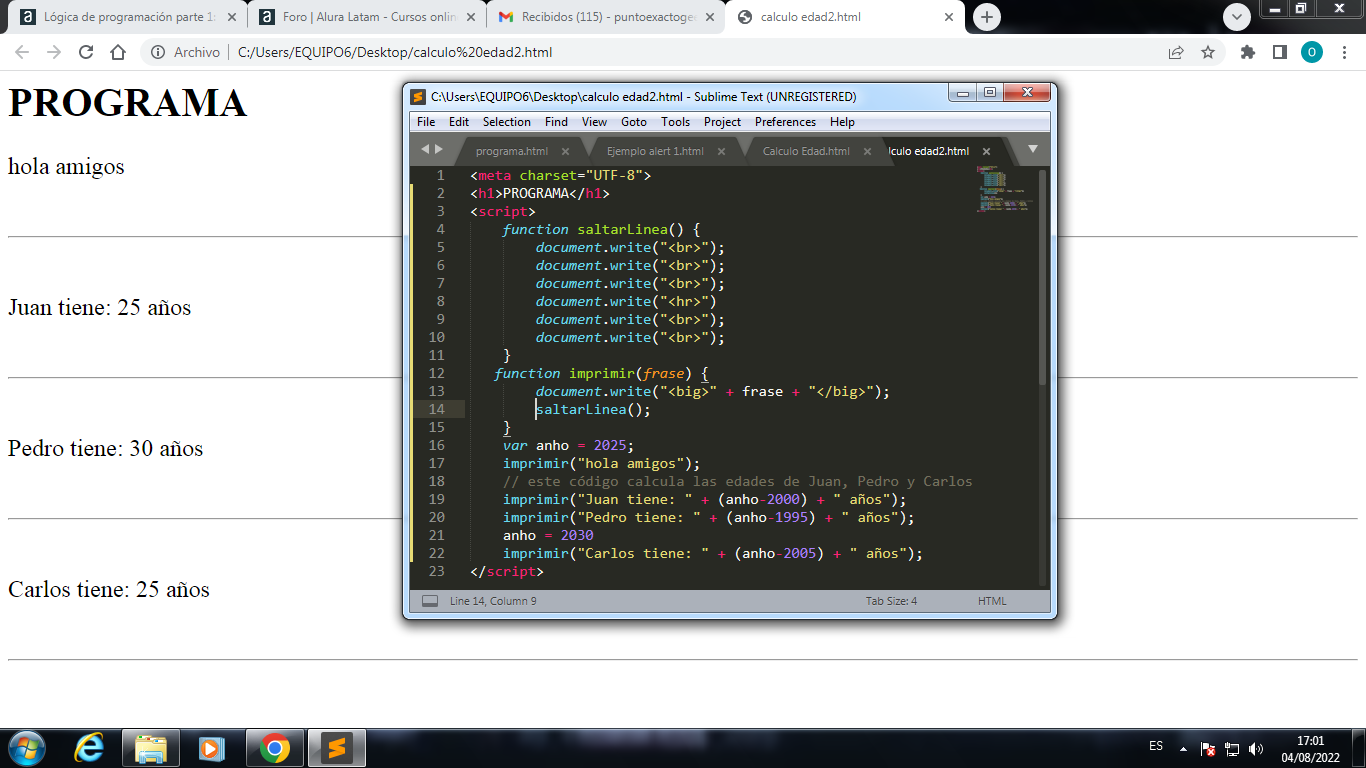
Task: Close the Gmail Recibidos tab
Action: (x=710, y=17)
